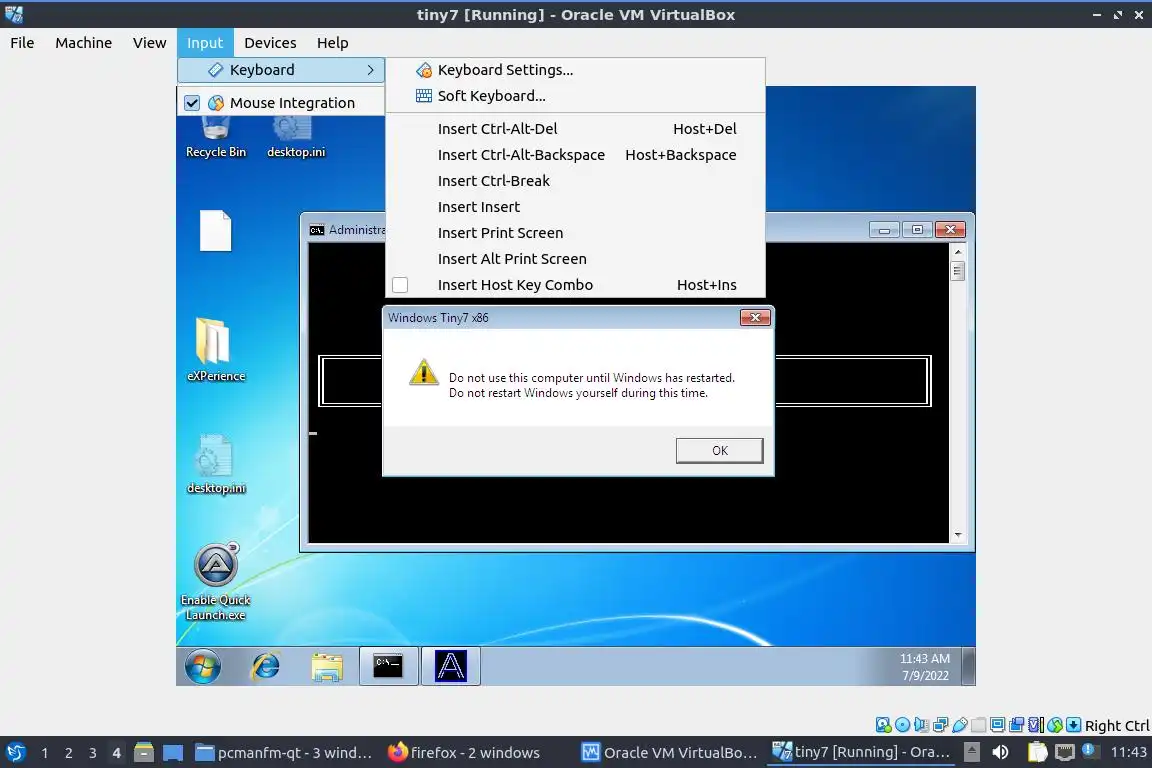
Task: Click the removable media eject tray icon
Action: pyautogui.click(x=971, y=753)
